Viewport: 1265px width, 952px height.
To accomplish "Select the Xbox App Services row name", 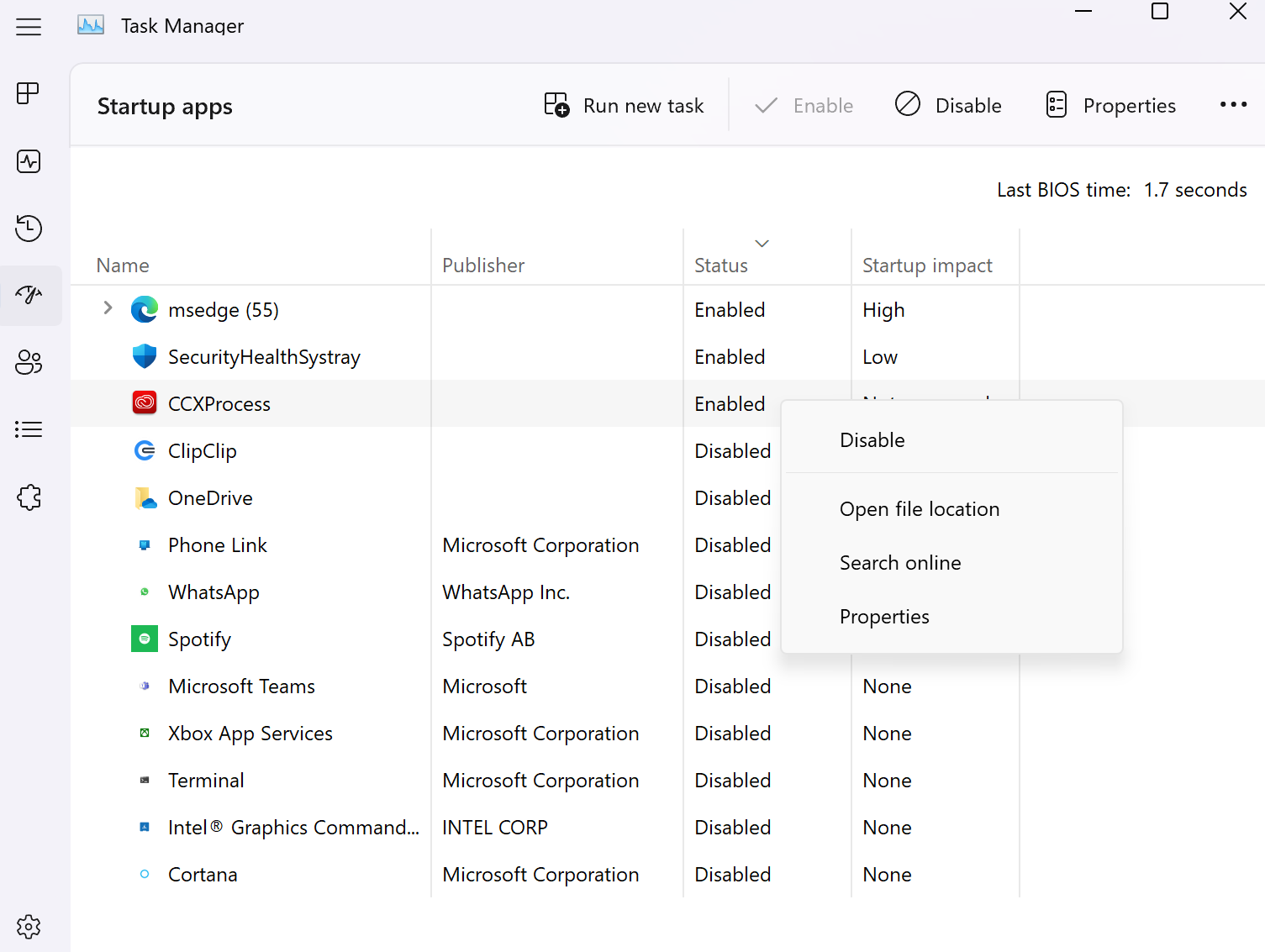I will click(x=250, y=734).
